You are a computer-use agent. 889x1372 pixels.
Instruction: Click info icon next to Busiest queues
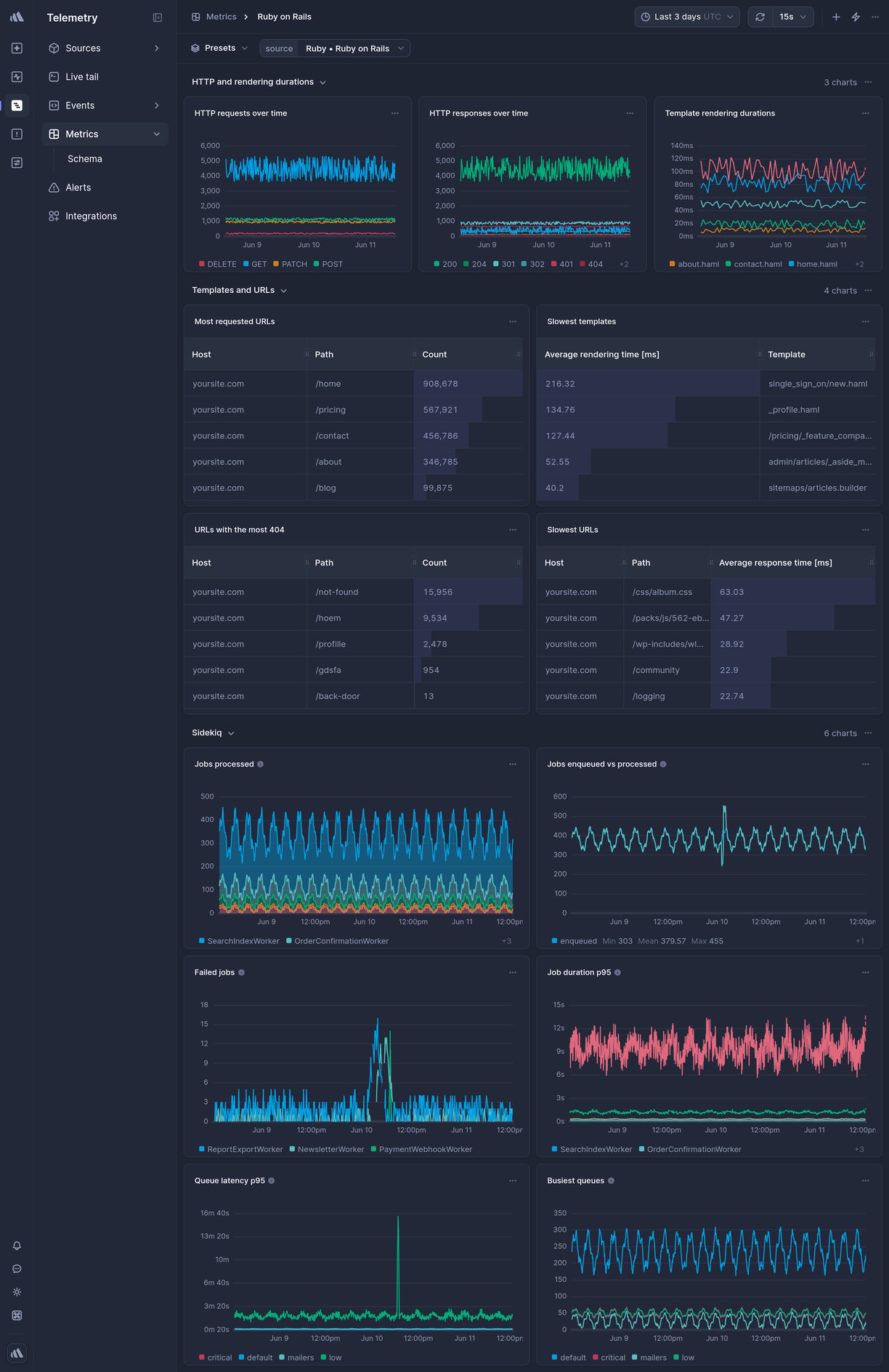click(x=611, y=1181)
